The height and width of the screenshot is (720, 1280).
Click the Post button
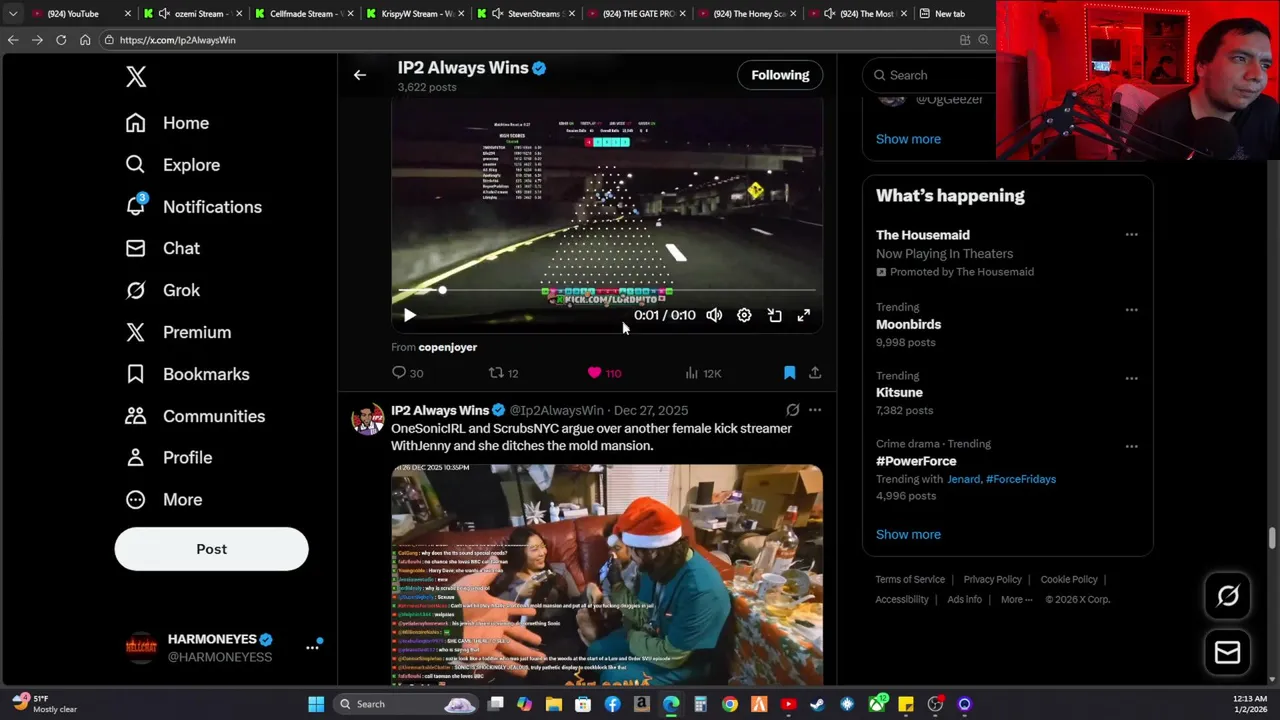click(211, 549)
